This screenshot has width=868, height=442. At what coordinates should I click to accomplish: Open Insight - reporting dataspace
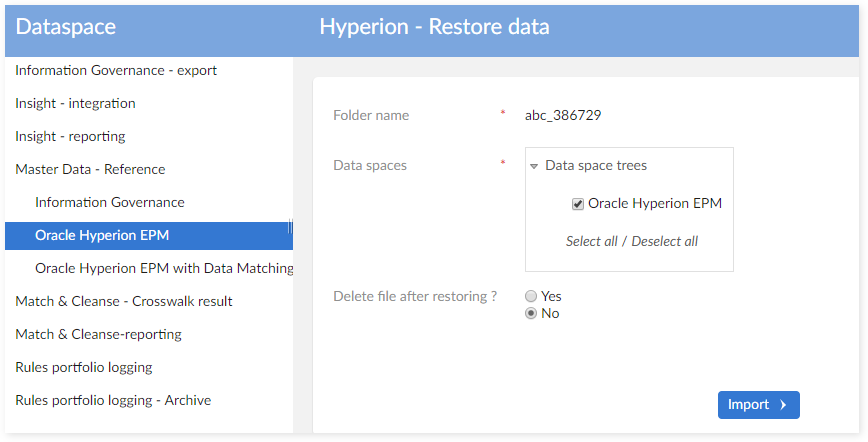point(70,137)
